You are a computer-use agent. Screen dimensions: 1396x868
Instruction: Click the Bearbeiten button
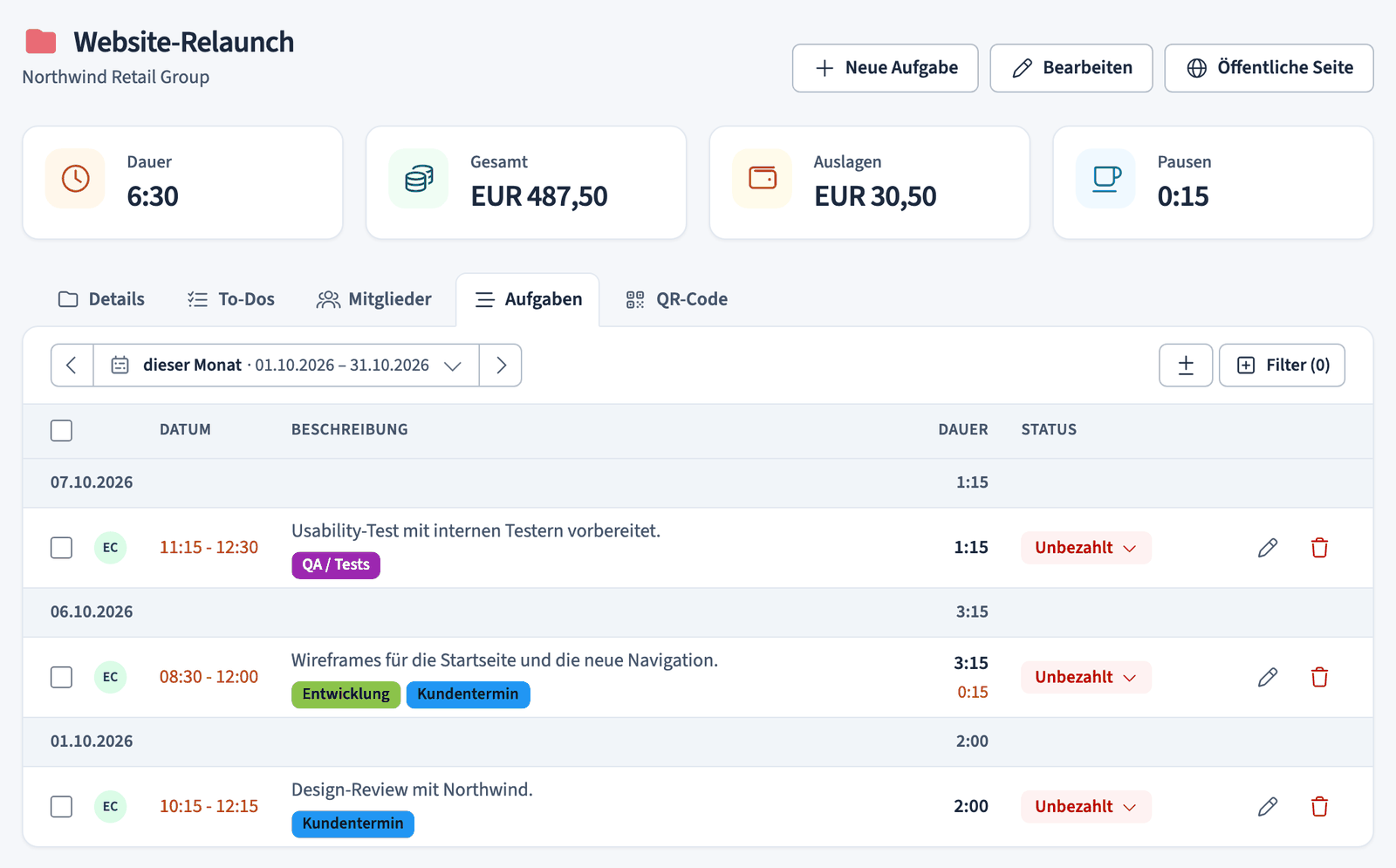pyautogui.click(x=1071, y=68)
